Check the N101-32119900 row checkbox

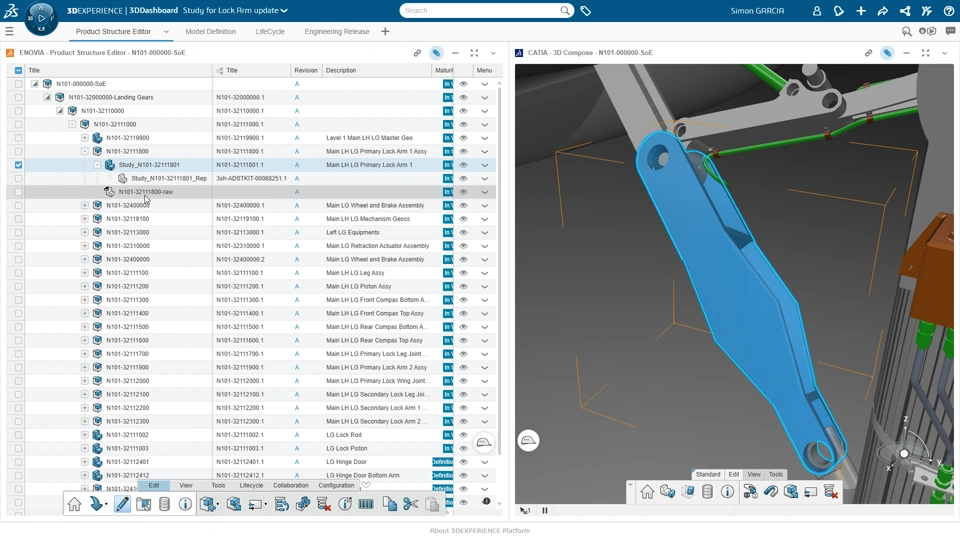[x=18, y=138]
